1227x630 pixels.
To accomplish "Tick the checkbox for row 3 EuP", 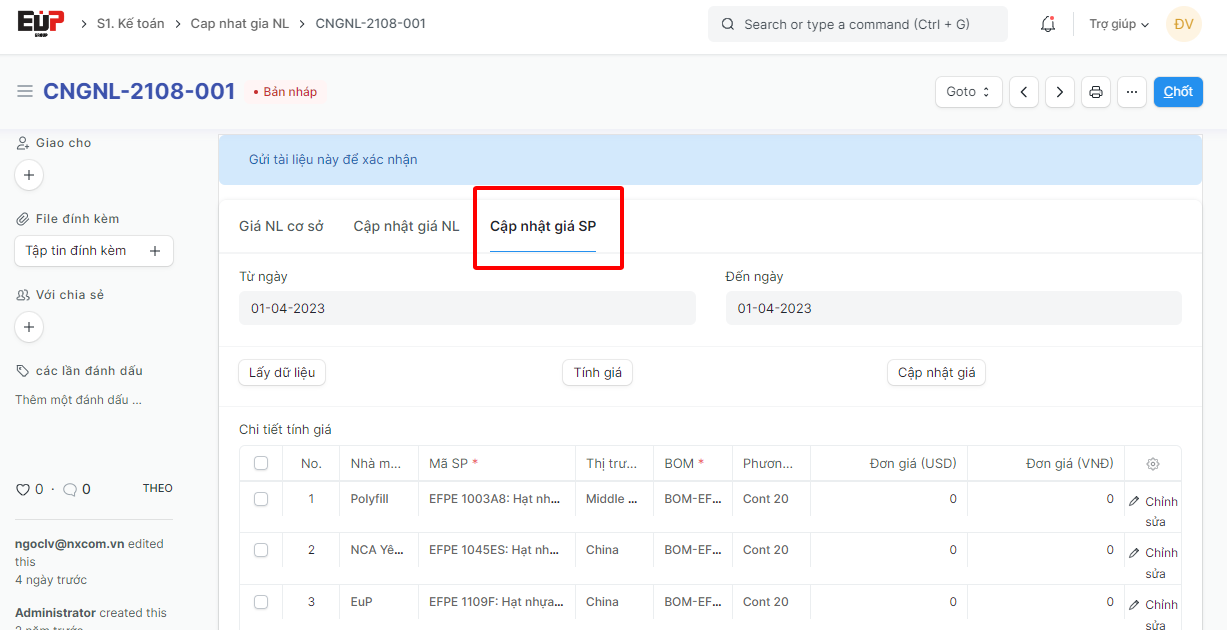I will point(261,602).
